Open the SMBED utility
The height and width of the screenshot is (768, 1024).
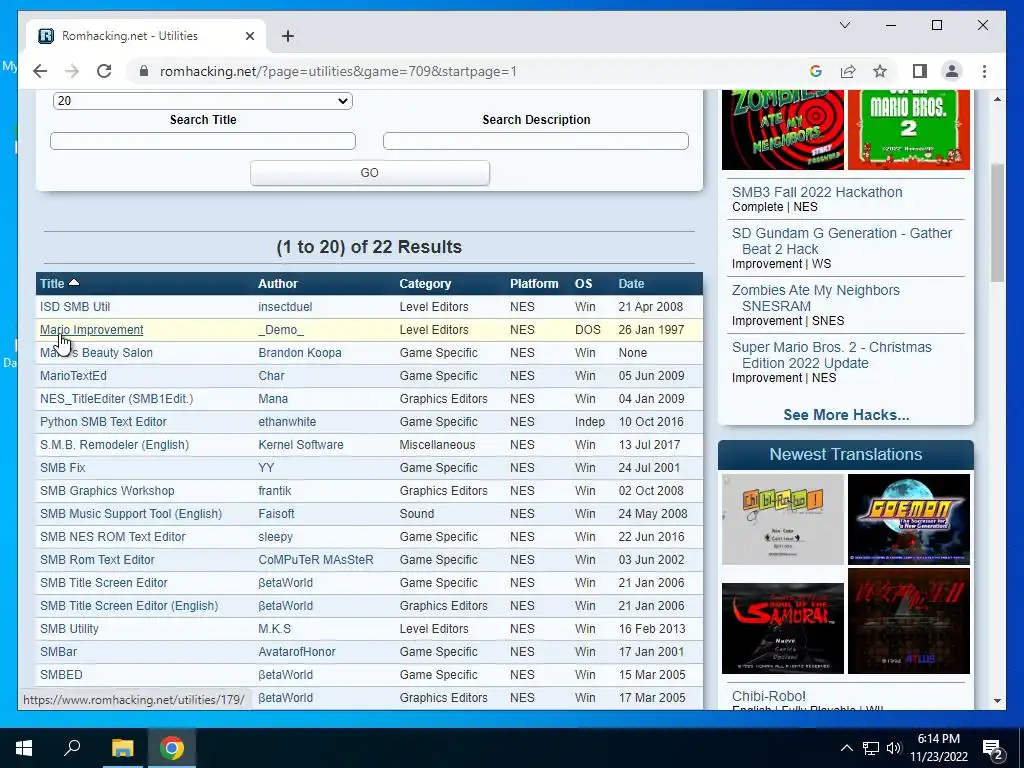pos(61,675)
